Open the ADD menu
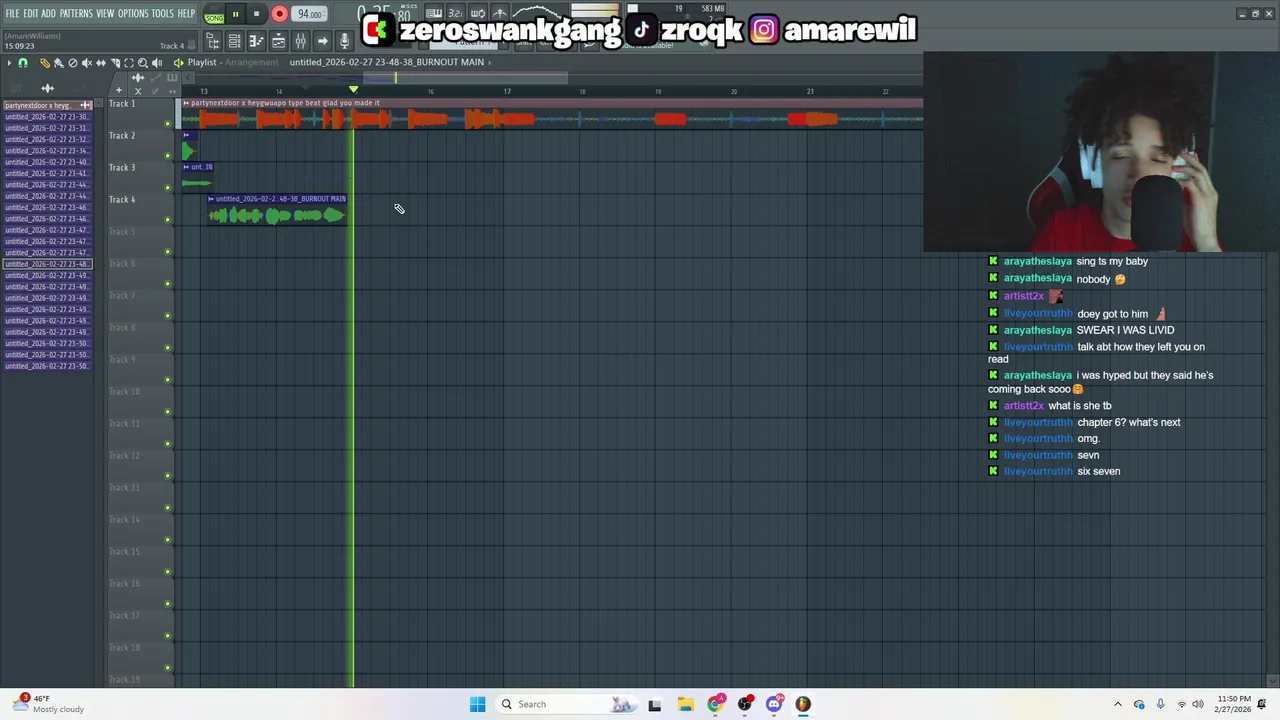The width and height of the screenshot is (1280, 720). pos(48,13)
